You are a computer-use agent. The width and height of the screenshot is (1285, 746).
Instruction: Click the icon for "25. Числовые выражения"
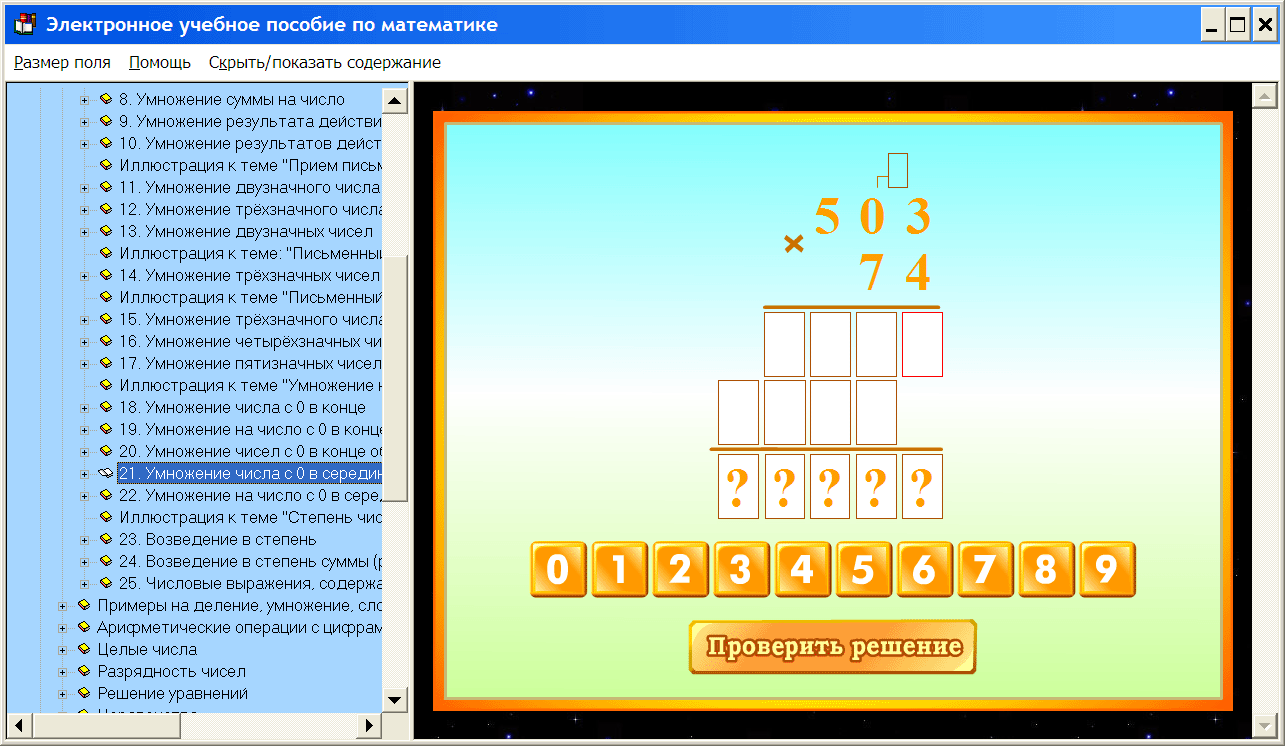(x=106, y=583)
